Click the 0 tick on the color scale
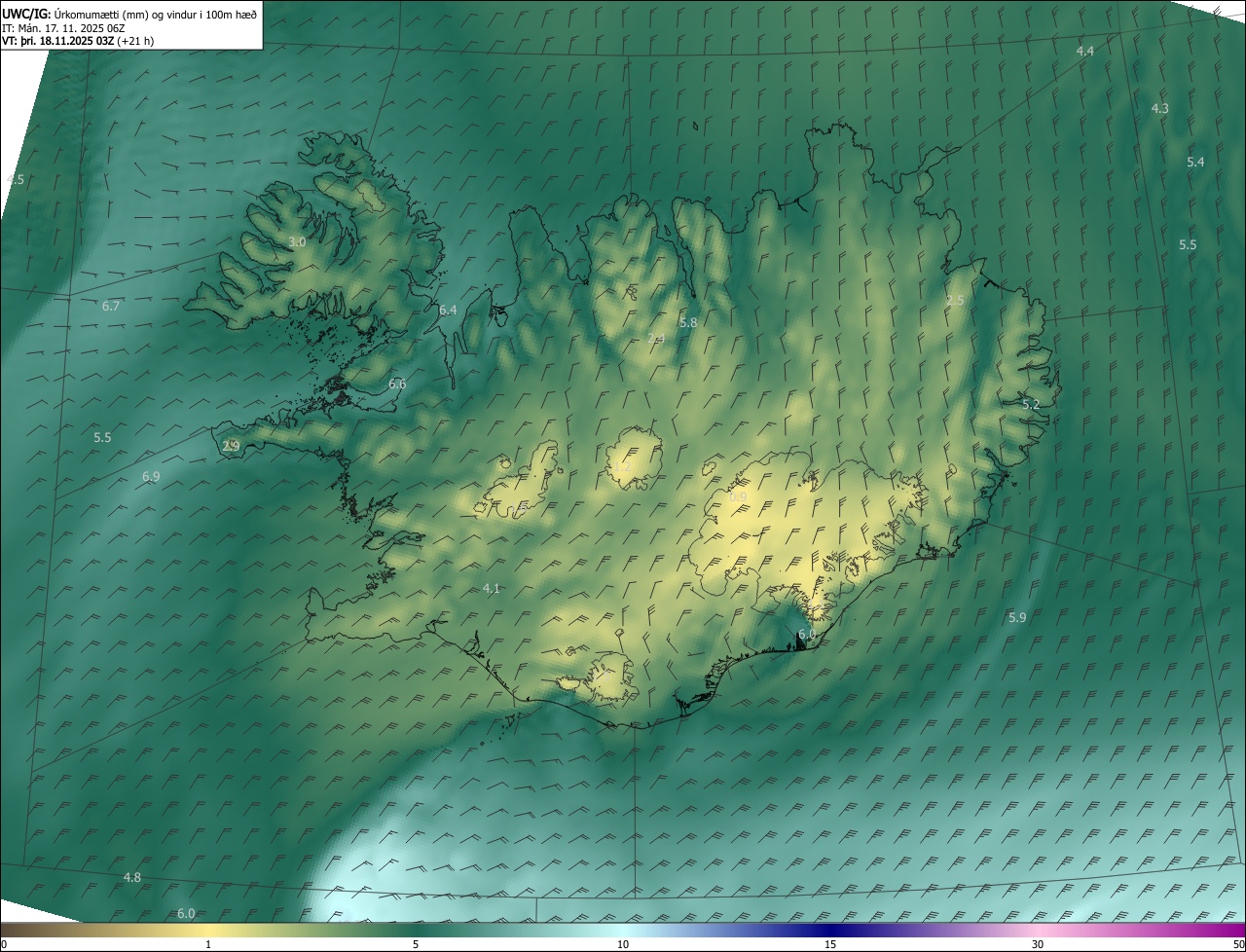The image size is (1246, 952). pyautogui.click(x=4, y=944)
